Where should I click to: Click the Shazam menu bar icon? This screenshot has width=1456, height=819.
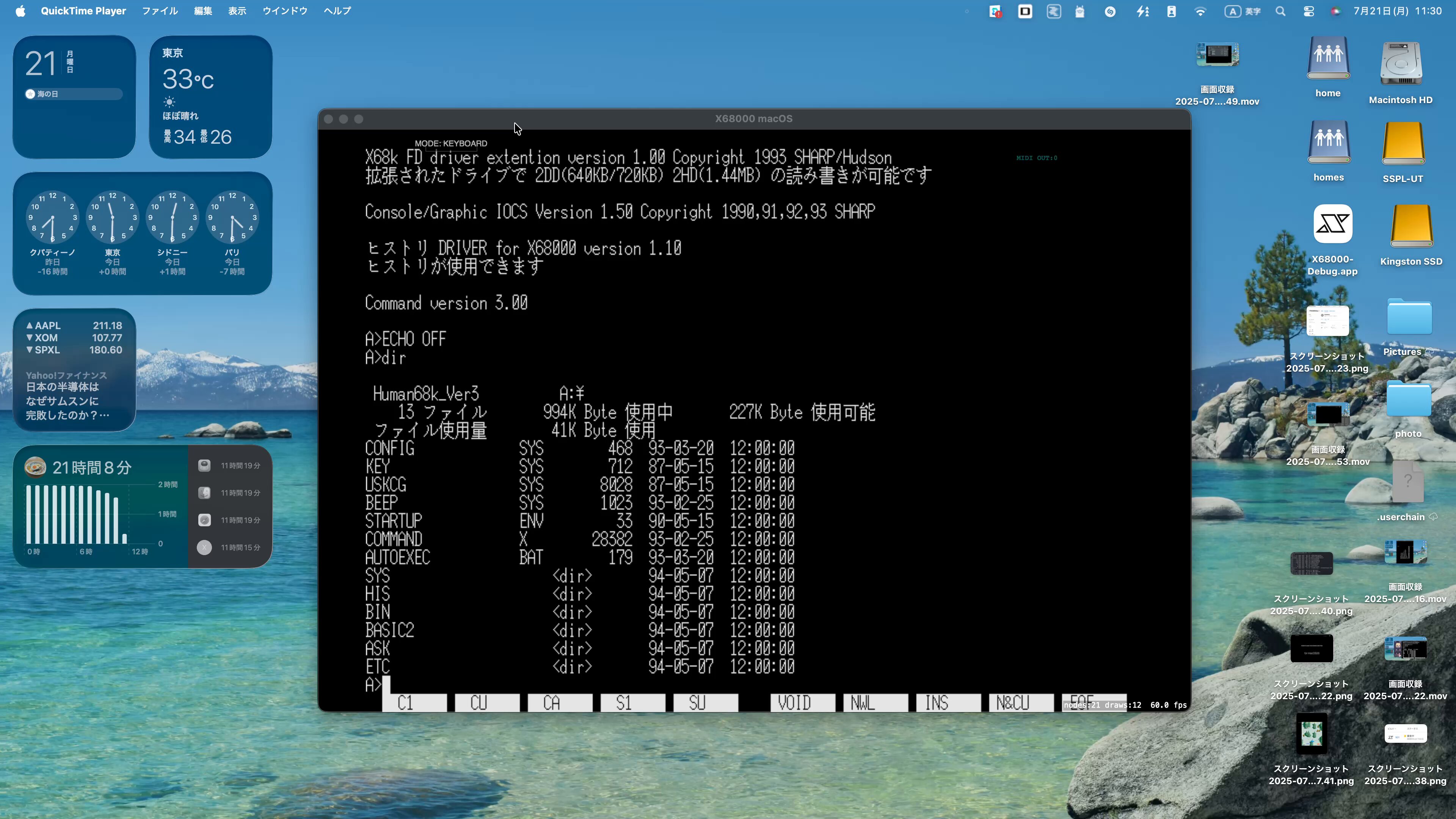(x=1110, y=11)
